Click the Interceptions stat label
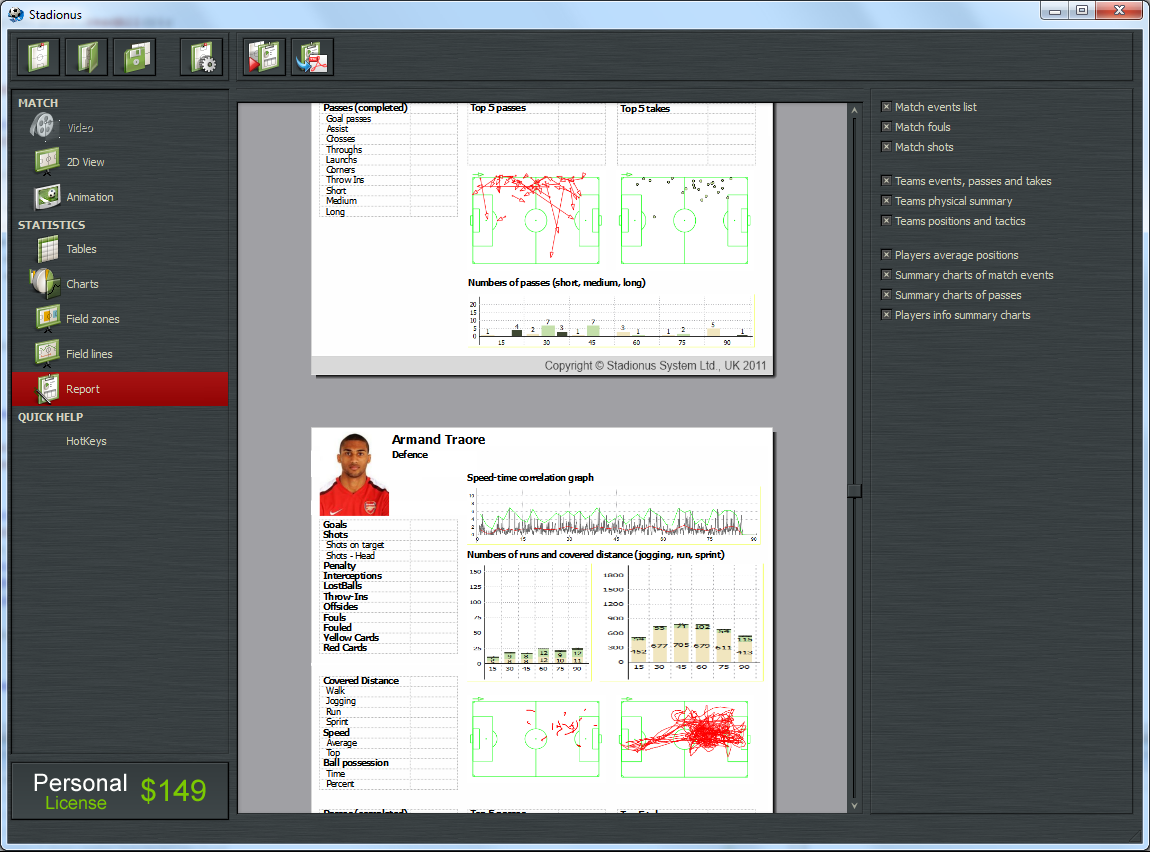 coord(352,576)
